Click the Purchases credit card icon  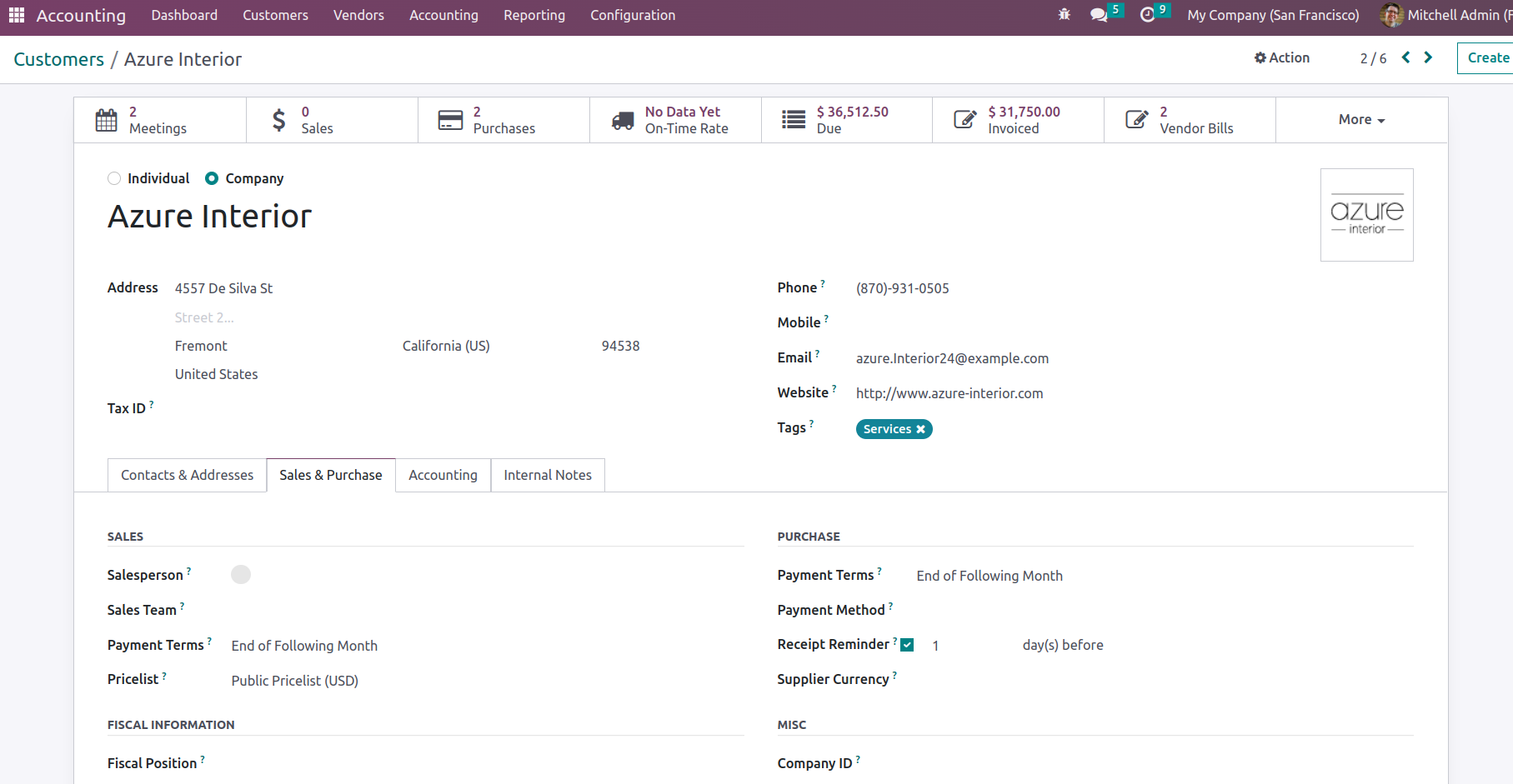pos(450,120)
